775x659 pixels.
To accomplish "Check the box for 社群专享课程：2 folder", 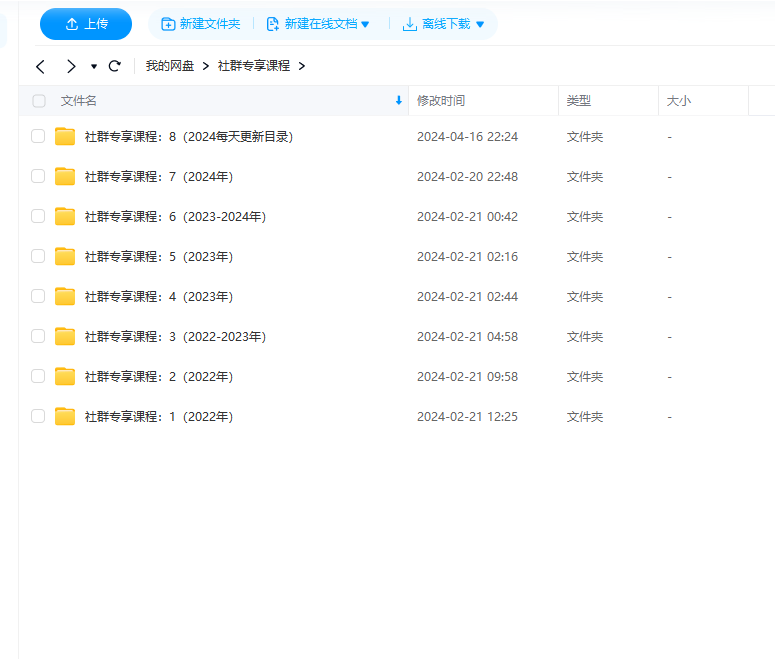I will tap(38, 376).
